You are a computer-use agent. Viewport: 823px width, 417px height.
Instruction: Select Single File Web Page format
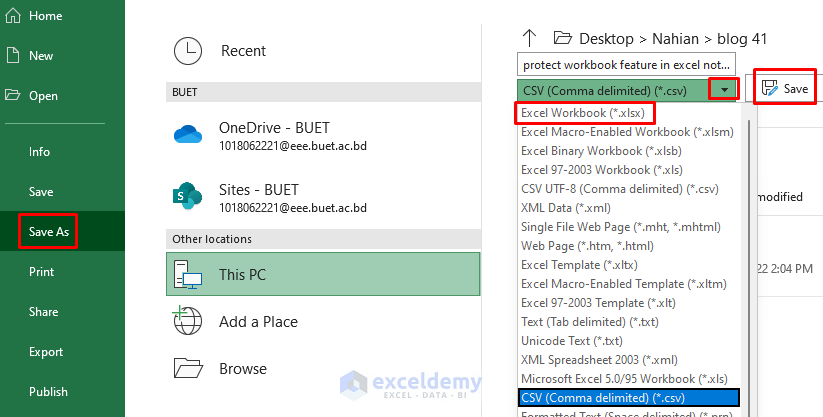pos(620,226)
